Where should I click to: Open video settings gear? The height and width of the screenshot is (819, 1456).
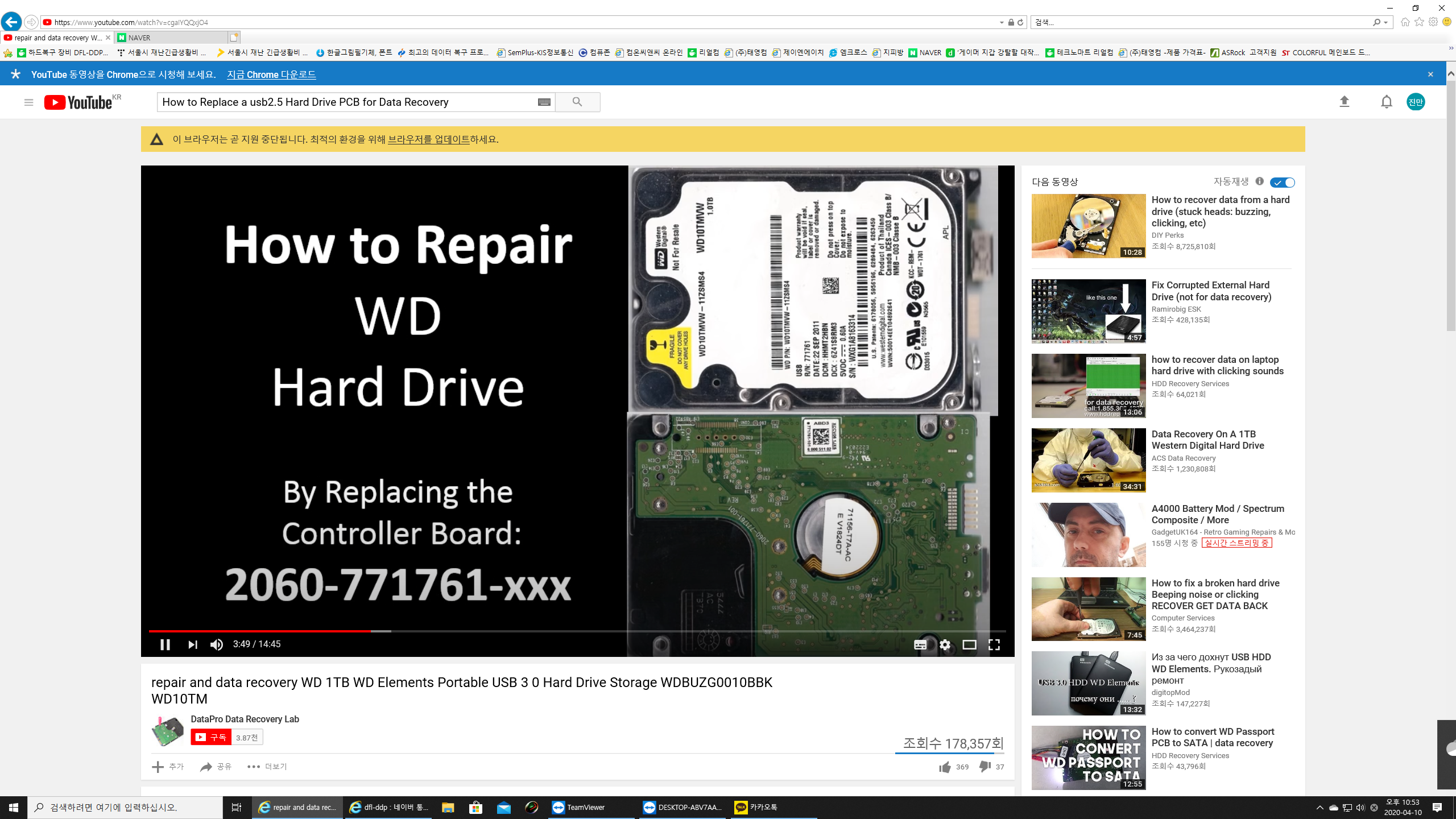point(945,644)
